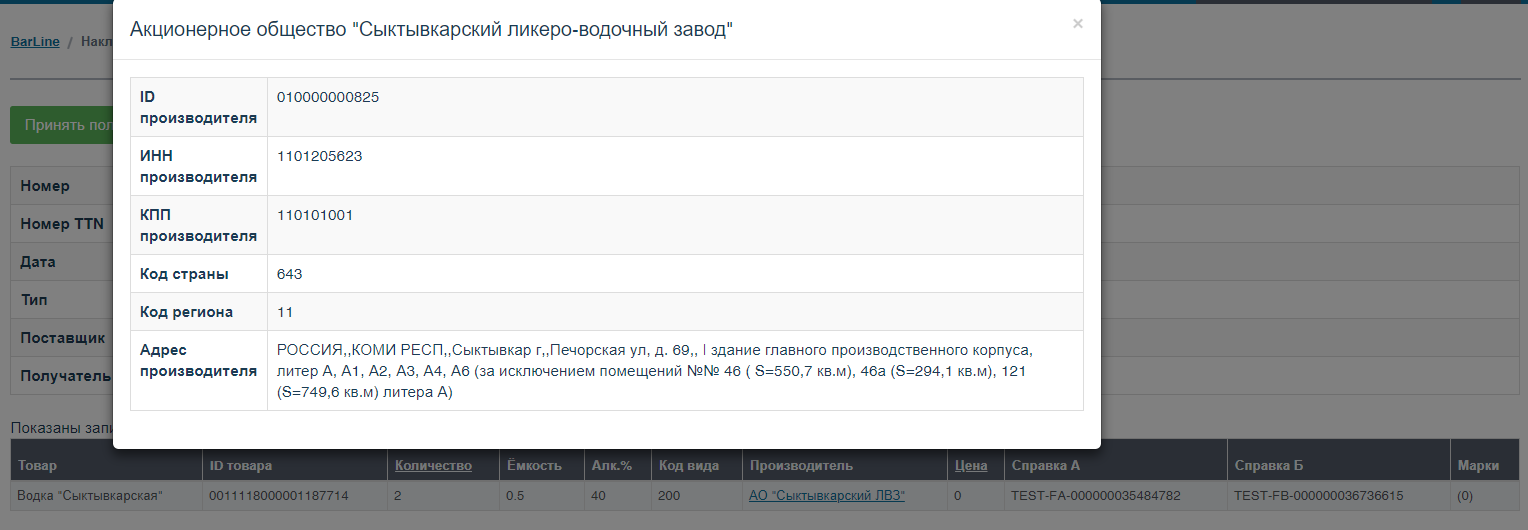Click the Адрес производителя label
The image size is (1528, 530).
coord(198,361)
